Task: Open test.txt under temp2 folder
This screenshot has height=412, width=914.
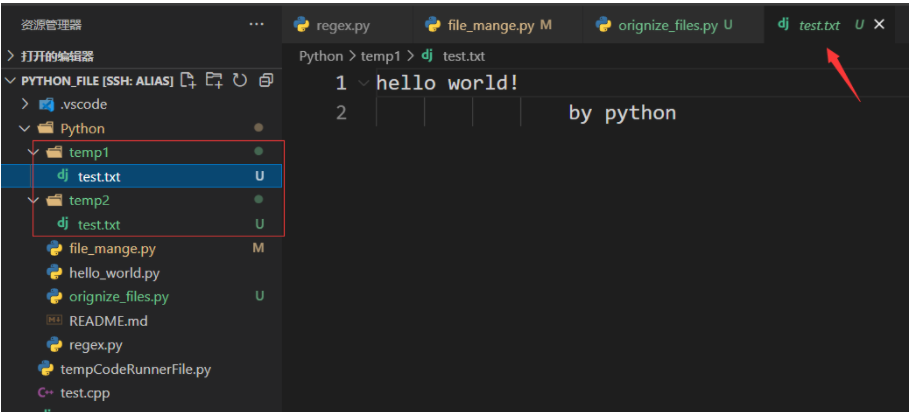Action: [98, 225]
